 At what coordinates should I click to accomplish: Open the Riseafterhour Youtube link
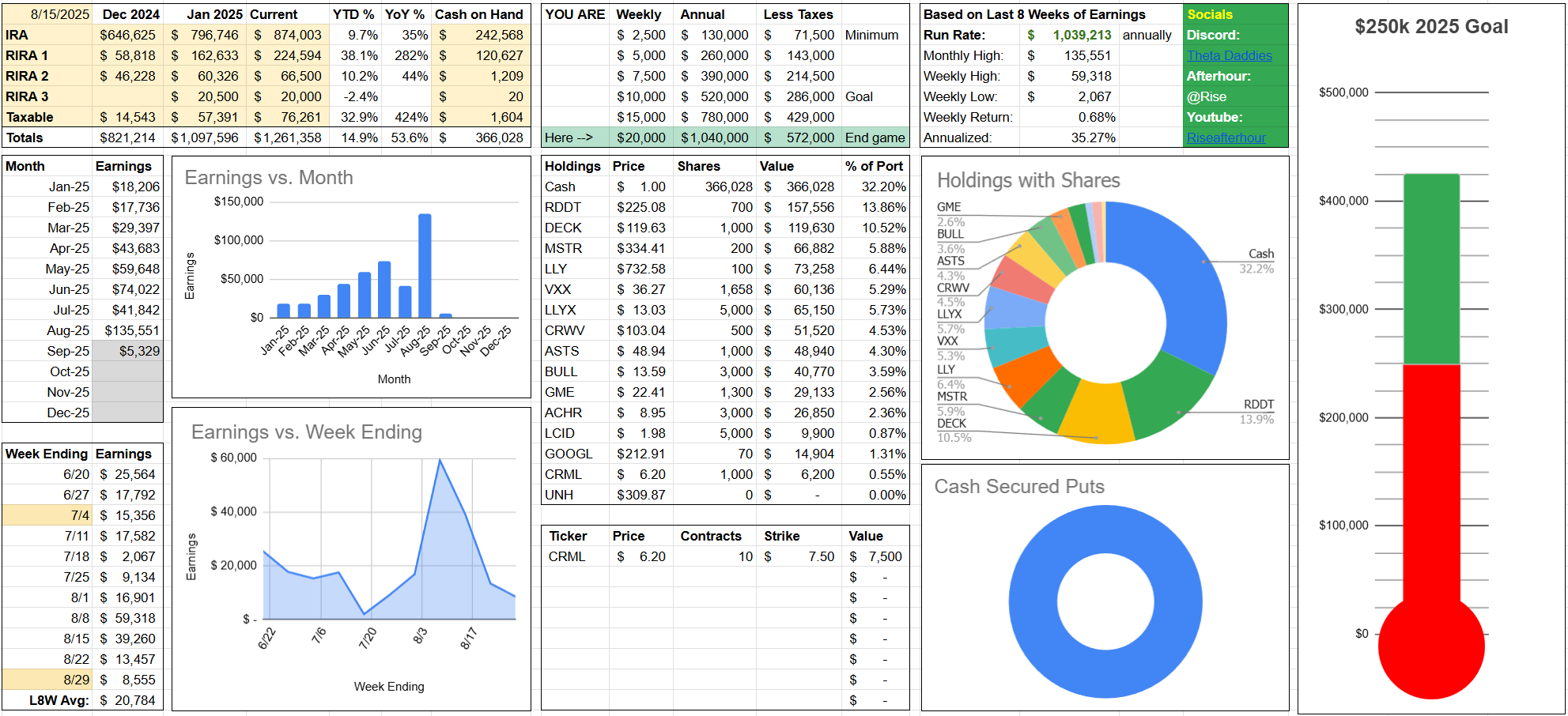1226,138
